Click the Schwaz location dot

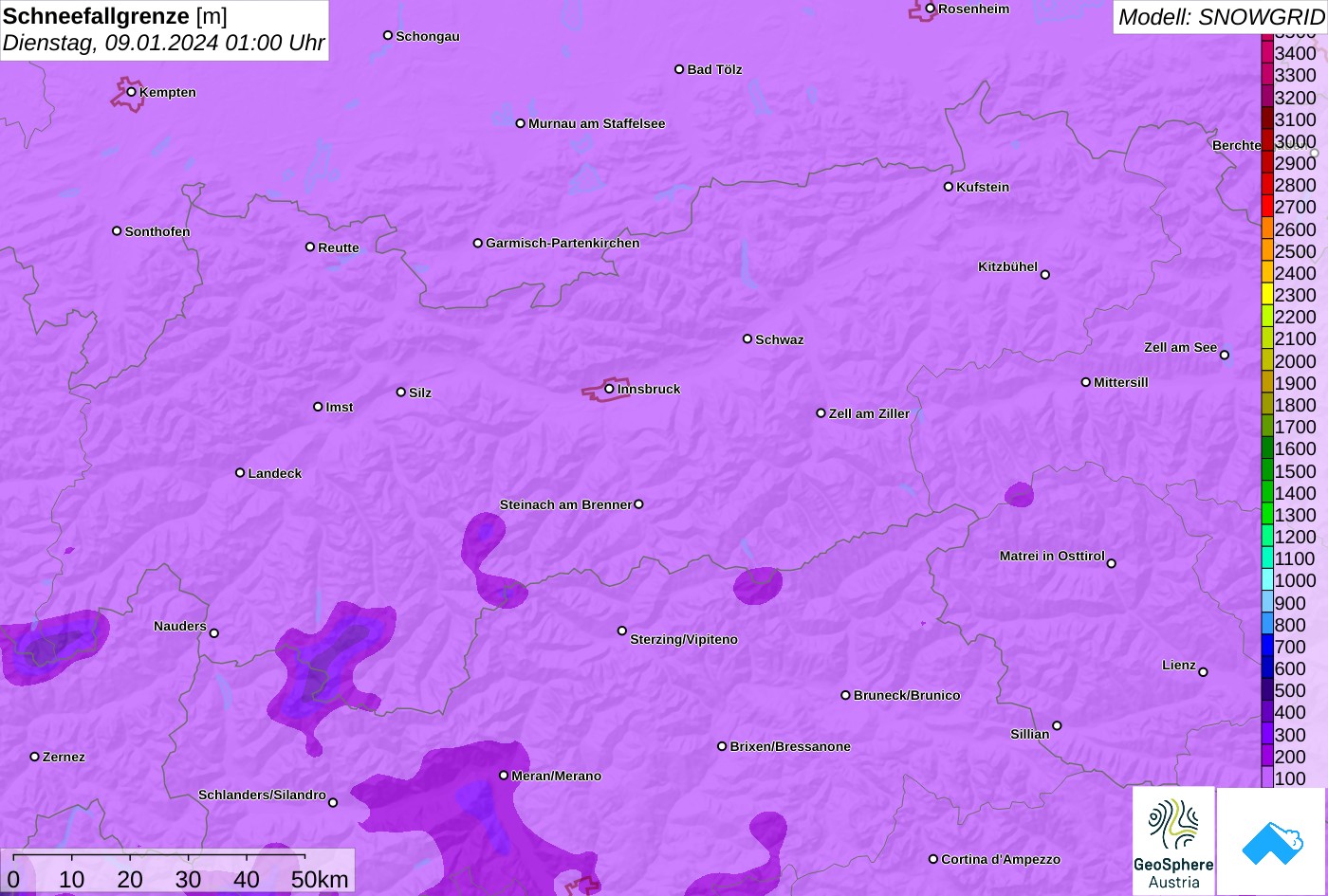(747, 338)
